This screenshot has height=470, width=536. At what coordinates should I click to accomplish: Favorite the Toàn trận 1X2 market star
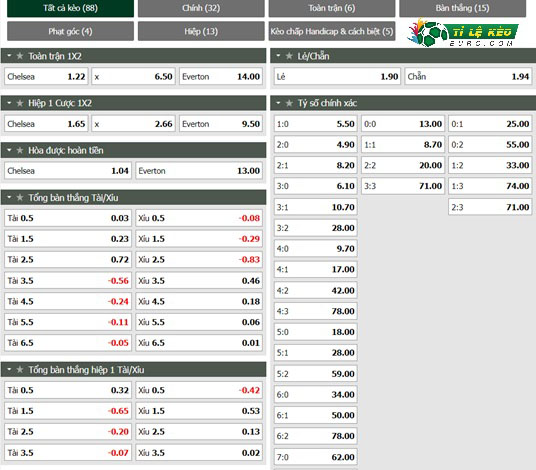click(20, 56)
